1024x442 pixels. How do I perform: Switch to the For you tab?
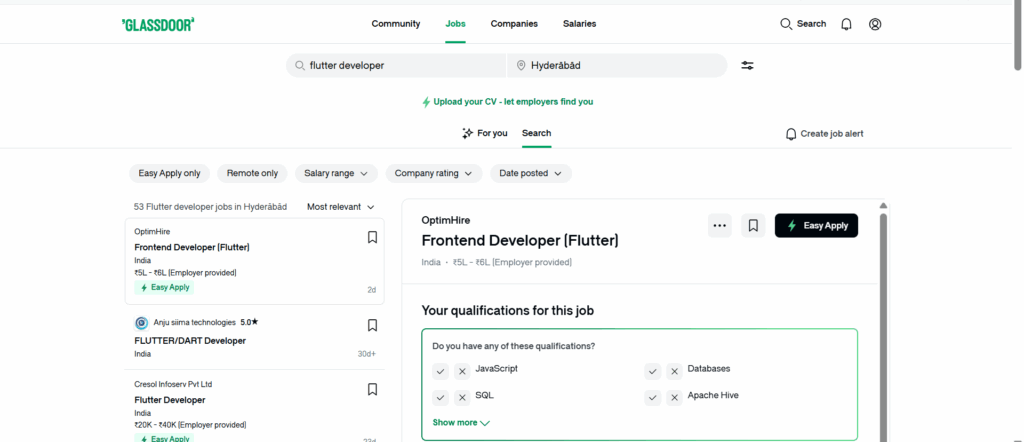[x=485, y=133]
